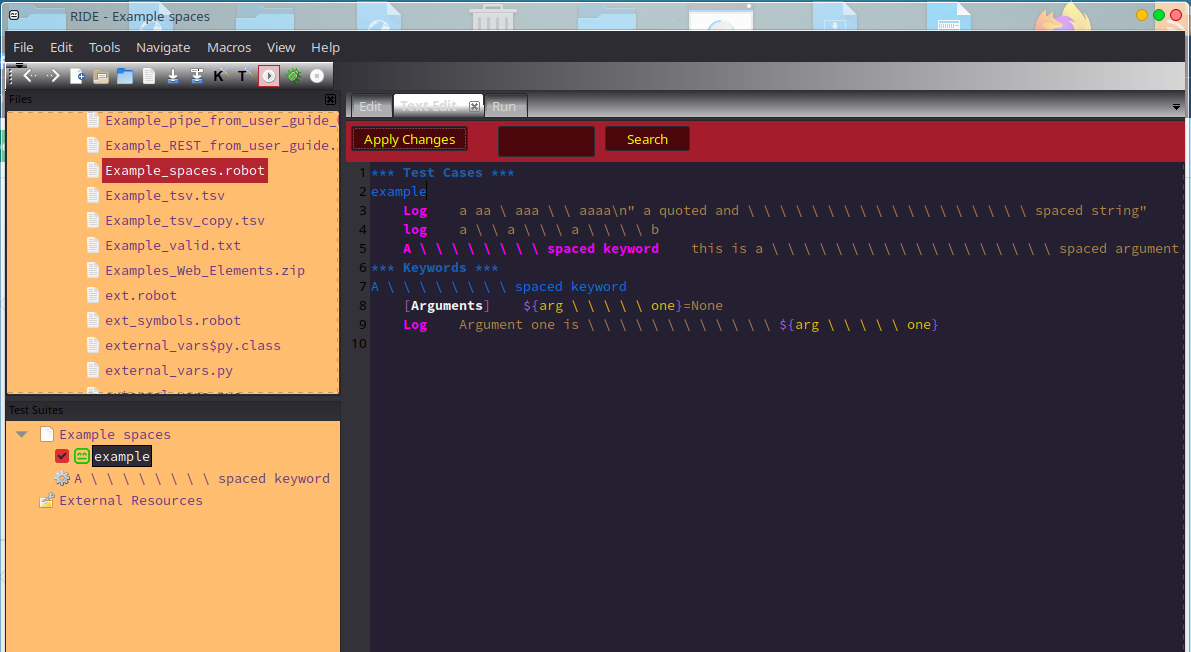The image size is (1191, 652).
Task: Run tests with the highlighted play icon
Action: (269, 76)
